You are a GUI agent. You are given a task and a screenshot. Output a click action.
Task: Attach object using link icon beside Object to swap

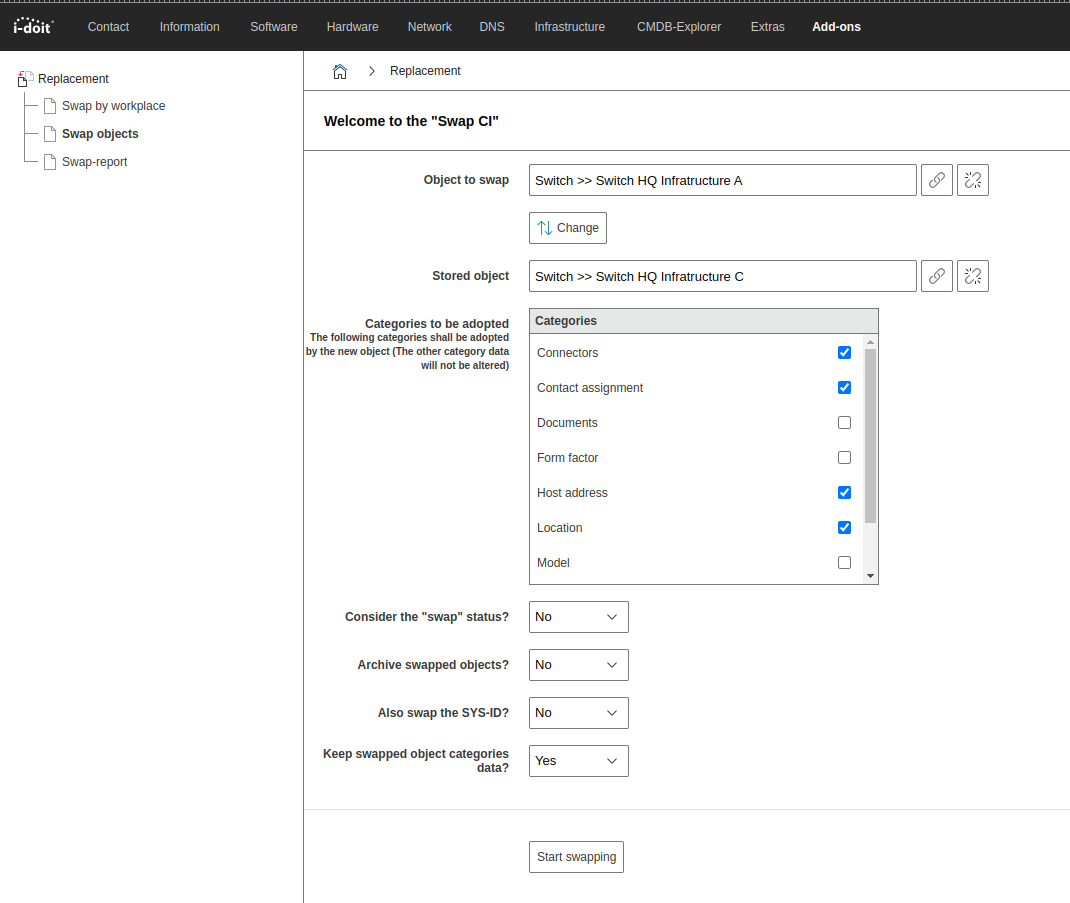click(x=936, y=180)
